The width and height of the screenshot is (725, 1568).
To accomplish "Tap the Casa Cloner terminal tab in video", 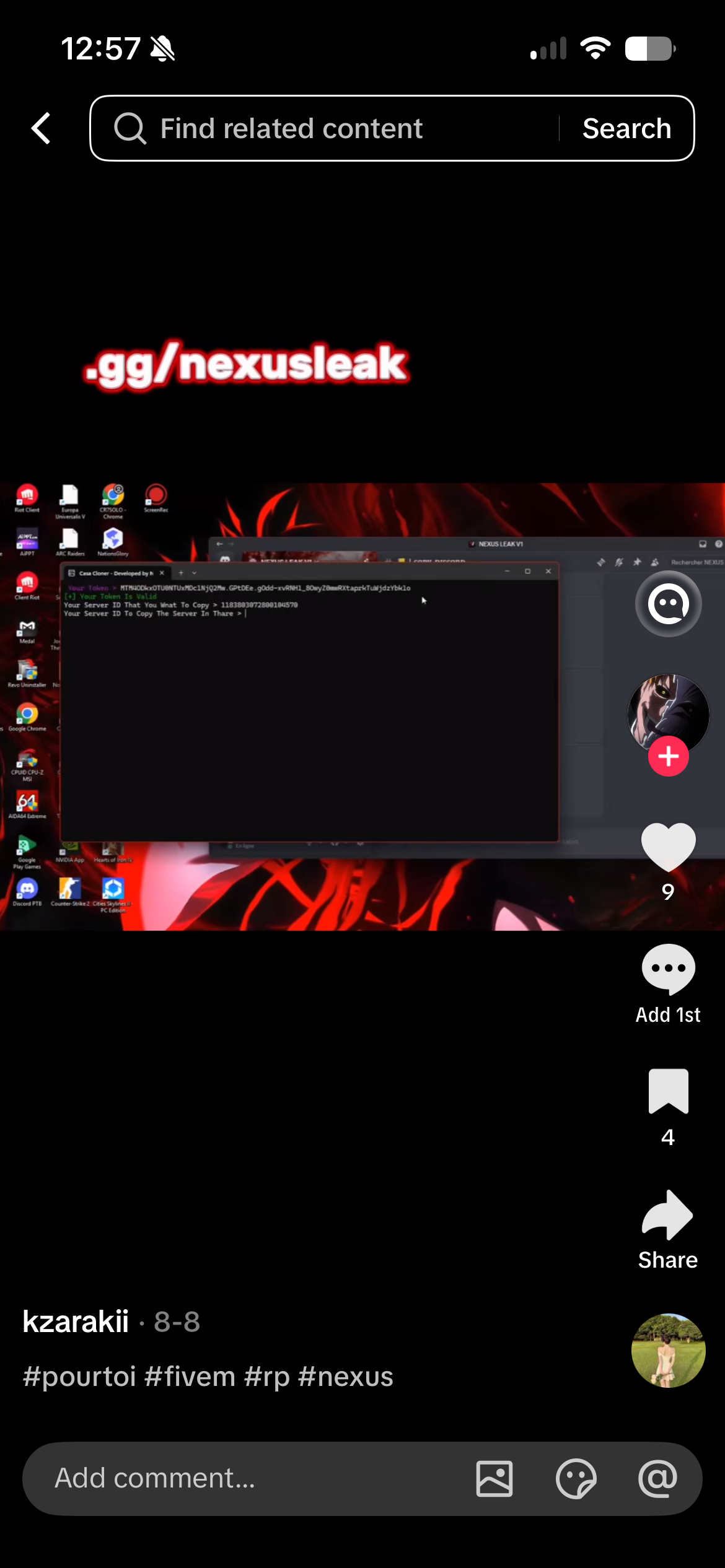I will tap(115, 573).
